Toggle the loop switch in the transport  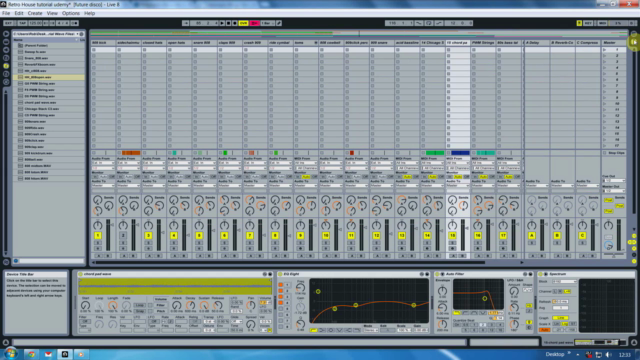(429, 23)
